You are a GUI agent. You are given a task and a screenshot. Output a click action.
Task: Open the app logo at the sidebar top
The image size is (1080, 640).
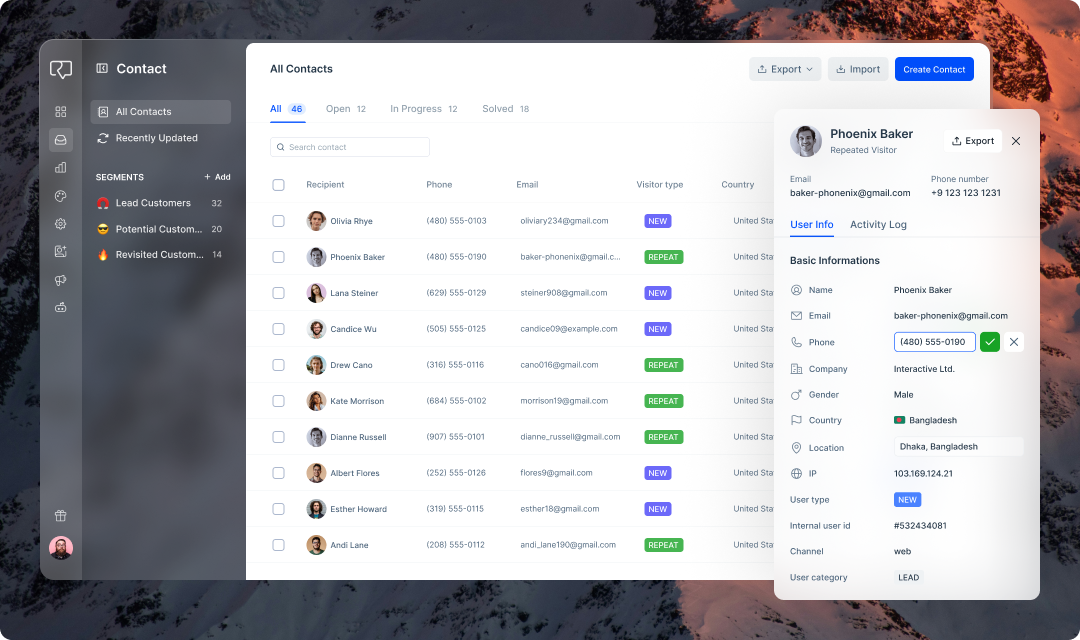[x=60, y=70]
